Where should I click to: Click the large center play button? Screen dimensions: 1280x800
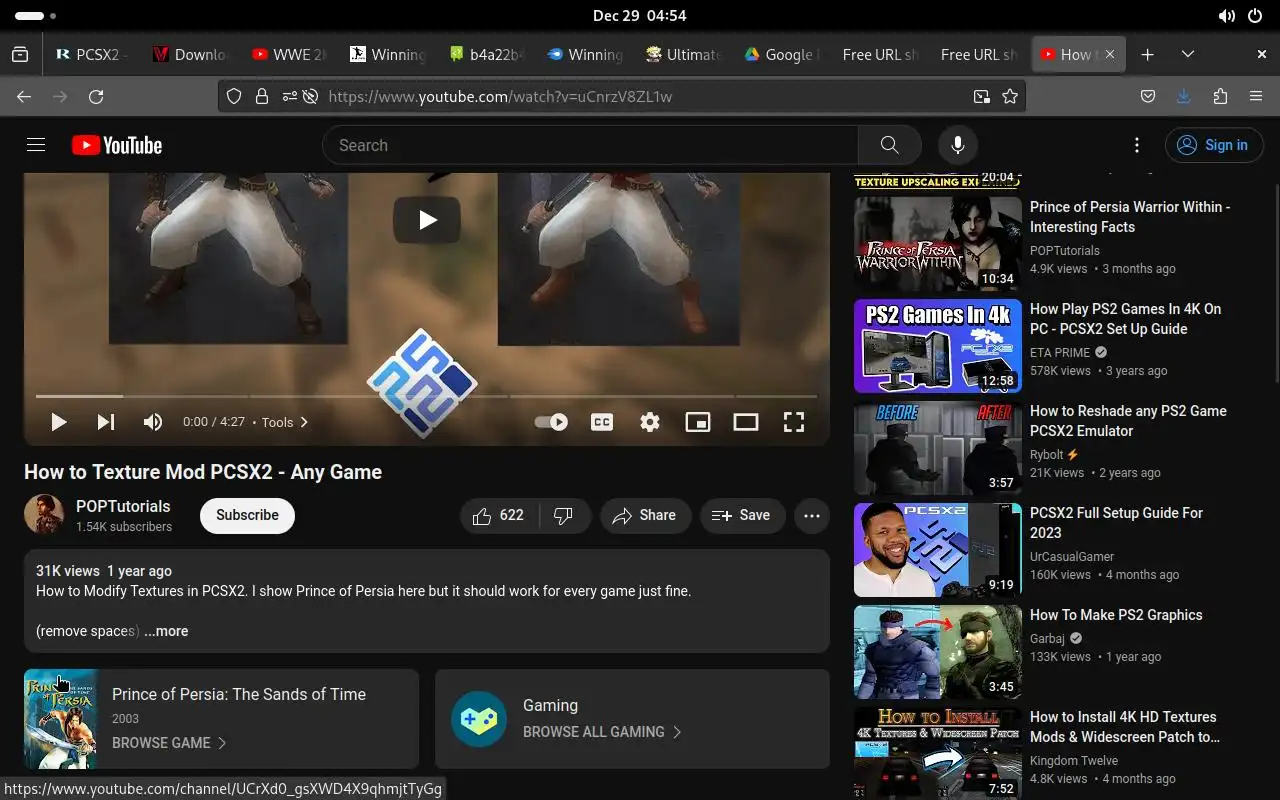point(427,220)
